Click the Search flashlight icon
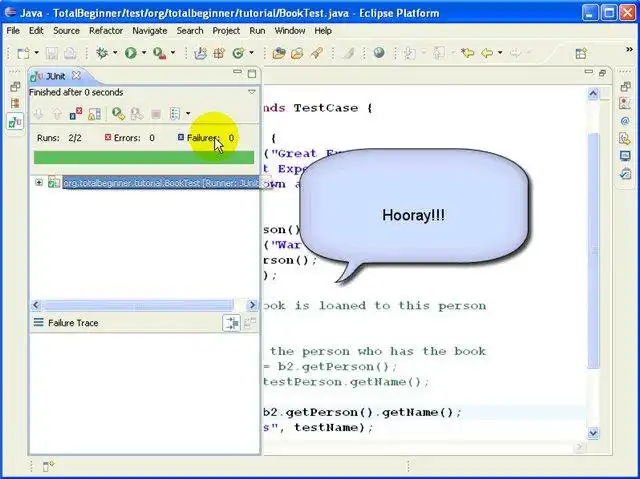The width and height of the screenshot is (640, 479). [316, 53]
